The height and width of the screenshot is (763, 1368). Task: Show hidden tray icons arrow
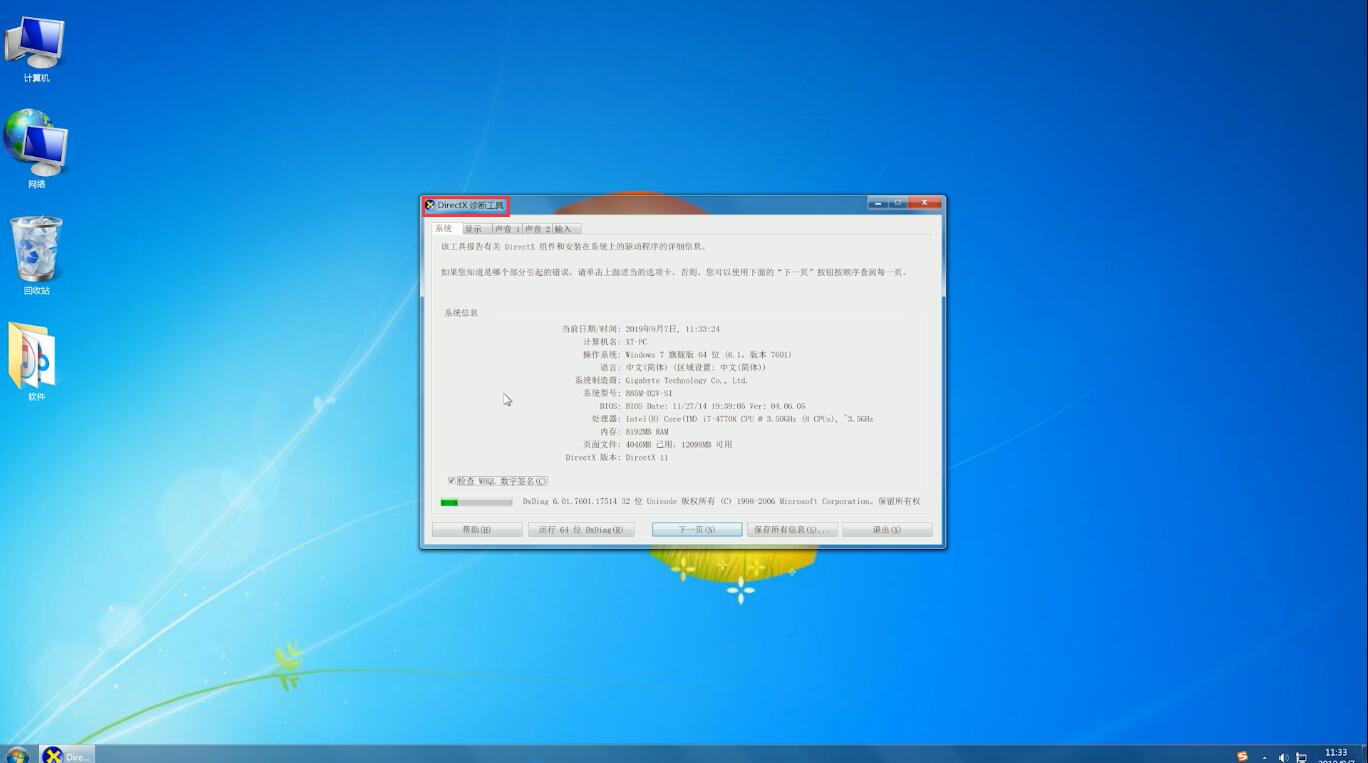click(x=1264, y=758)
